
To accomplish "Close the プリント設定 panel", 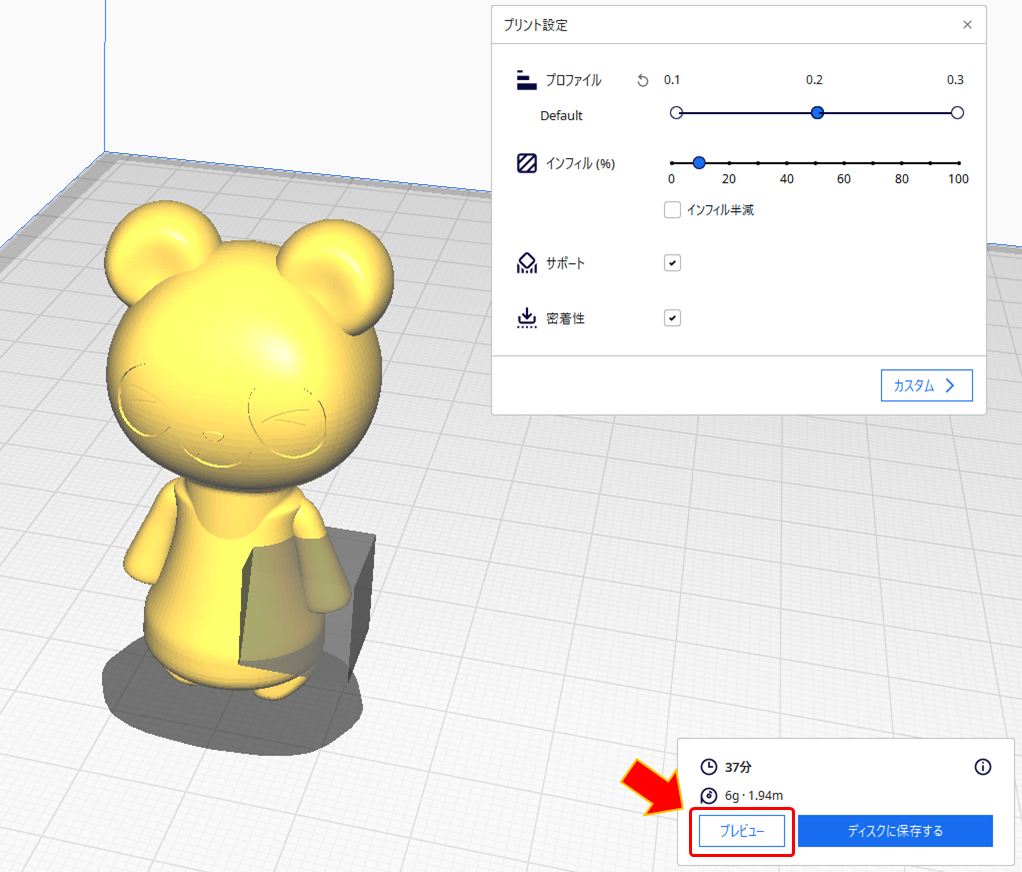I will point(967,25).
